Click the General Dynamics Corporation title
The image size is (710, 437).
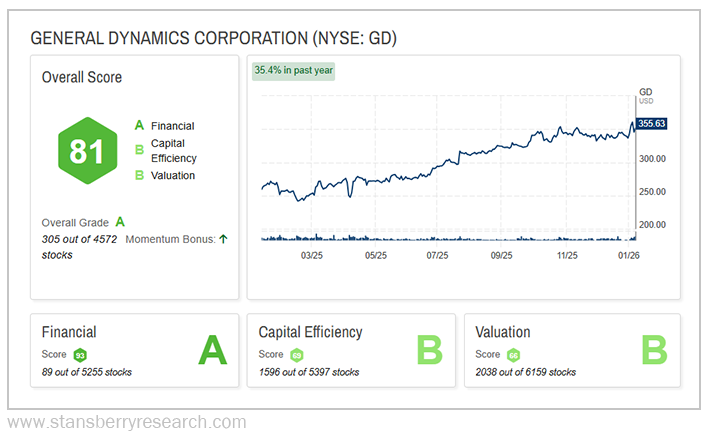214,38
